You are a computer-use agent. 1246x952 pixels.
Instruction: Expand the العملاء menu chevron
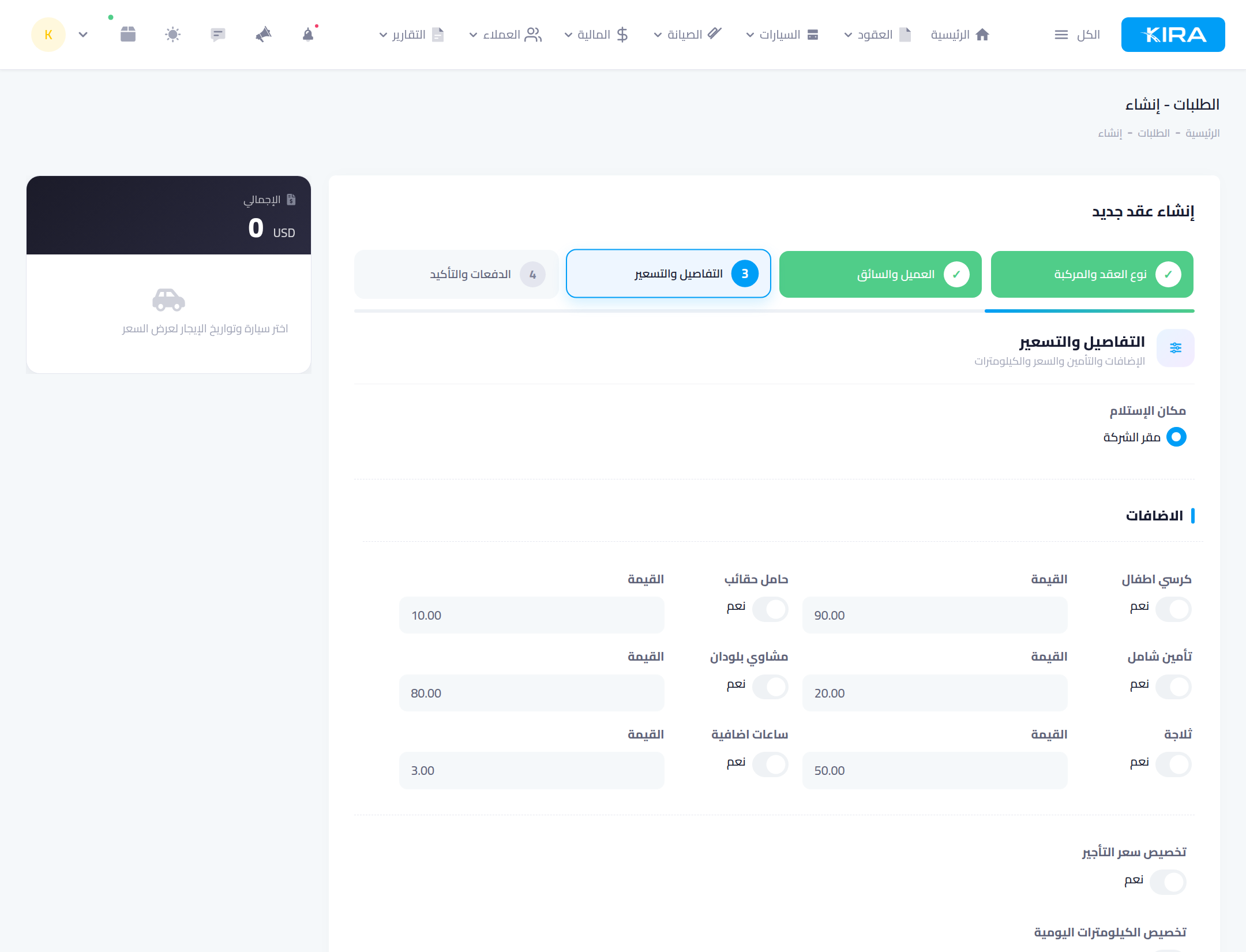click(x=473, y=35)
